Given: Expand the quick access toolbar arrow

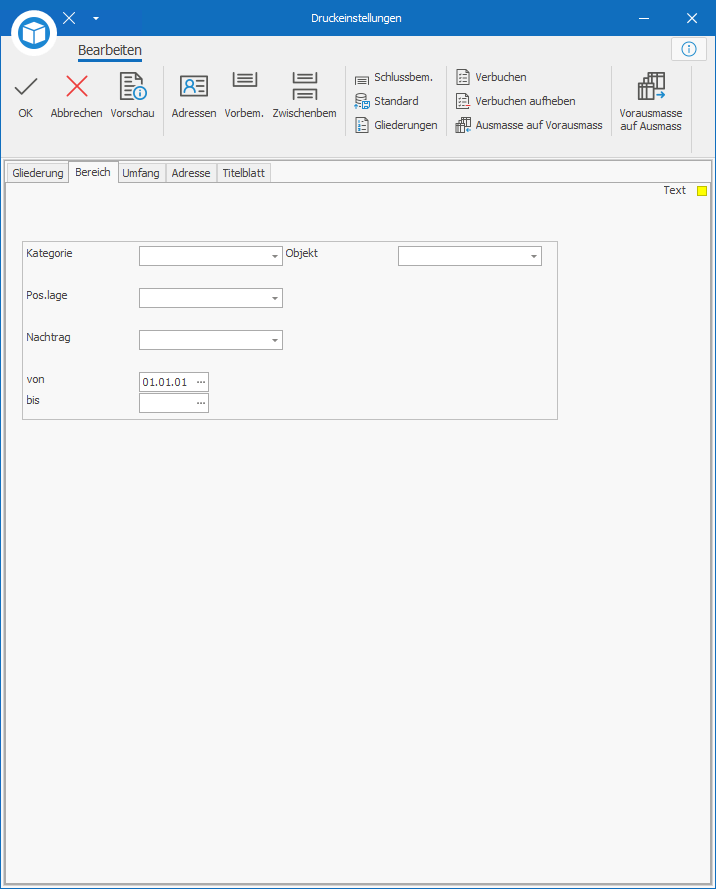Looking at the screenshot, I should 96,18.
